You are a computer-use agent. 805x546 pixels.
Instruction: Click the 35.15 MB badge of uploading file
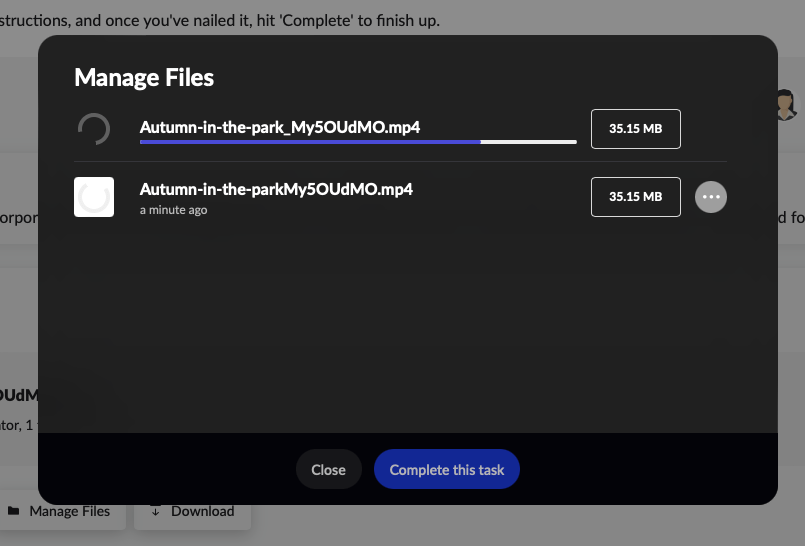[636, 129]
